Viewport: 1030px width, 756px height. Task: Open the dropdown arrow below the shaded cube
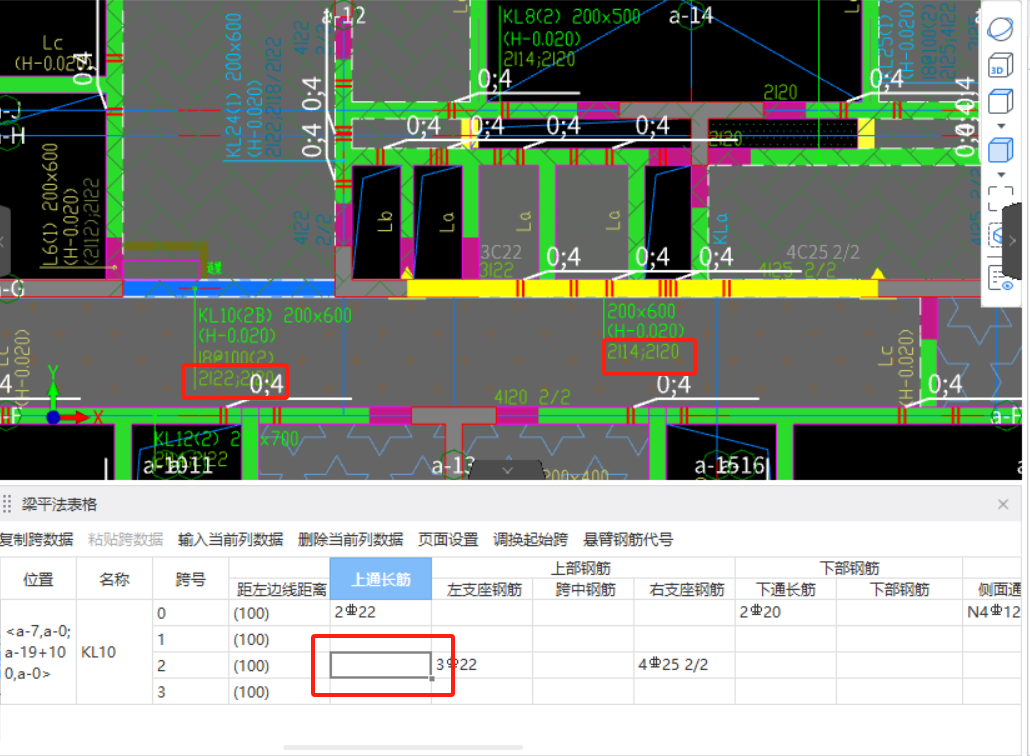[1001, 175]
